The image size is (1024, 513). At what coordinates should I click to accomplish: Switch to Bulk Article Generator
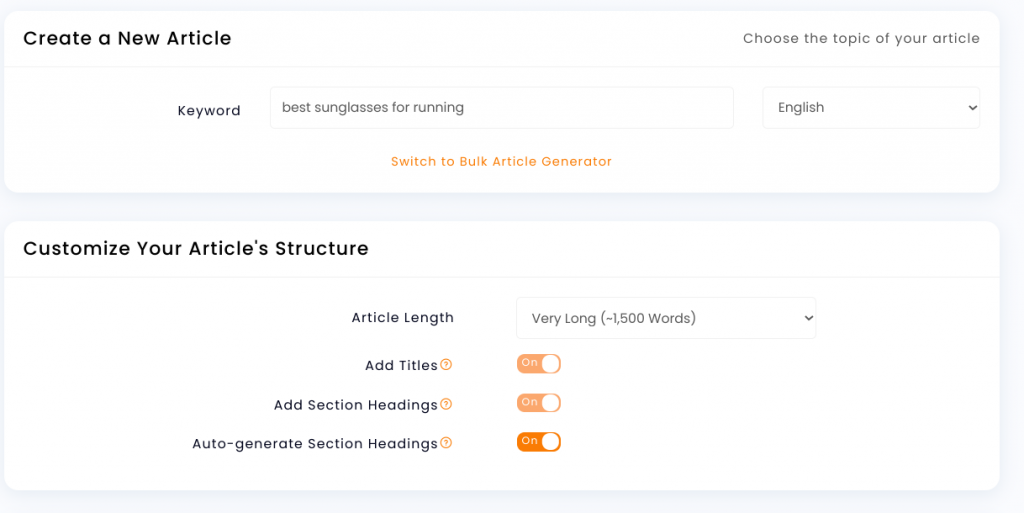click(502, 161)
